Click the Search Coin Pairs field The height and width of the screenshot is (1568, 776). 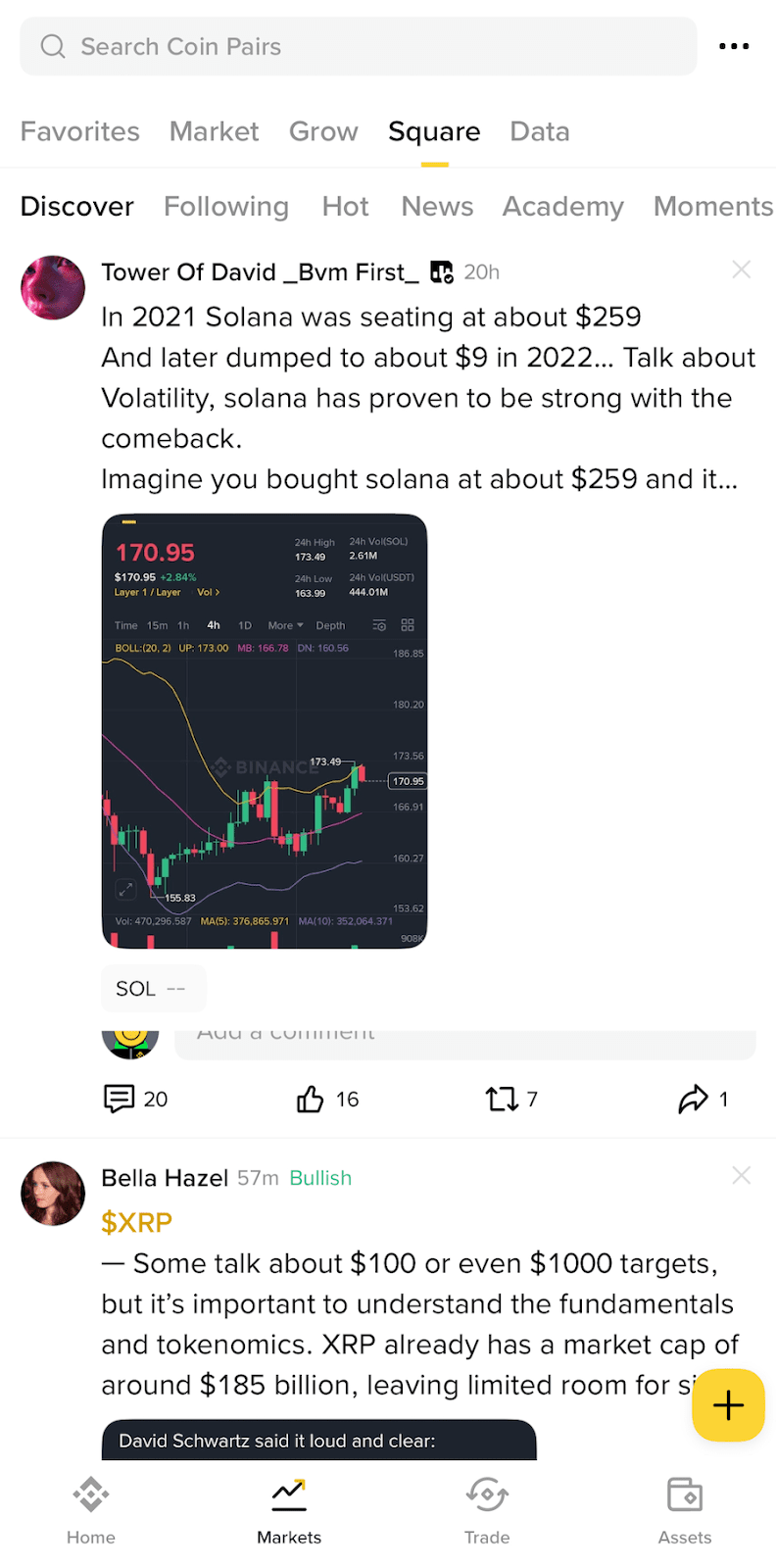point(359,46)
